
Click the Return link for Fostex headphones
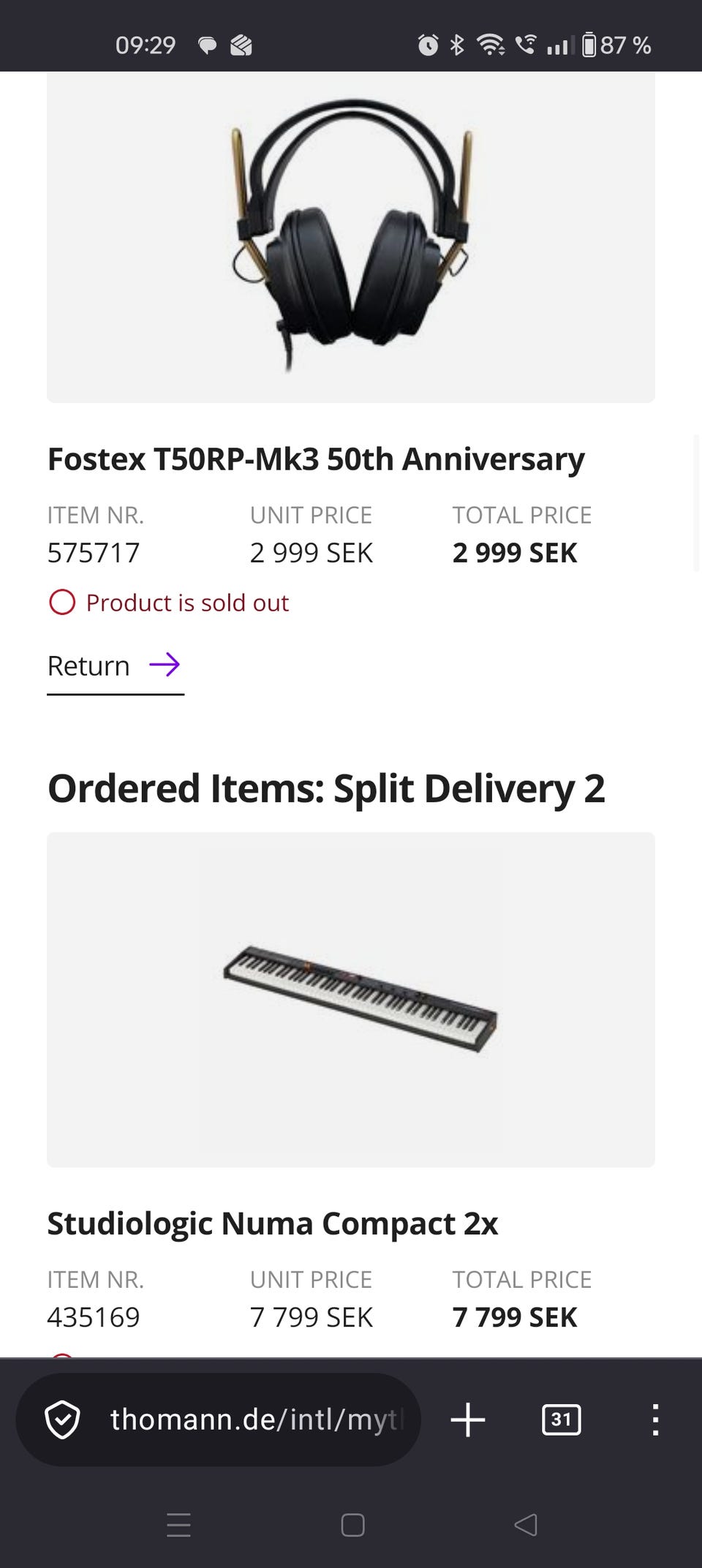(89, 666)
